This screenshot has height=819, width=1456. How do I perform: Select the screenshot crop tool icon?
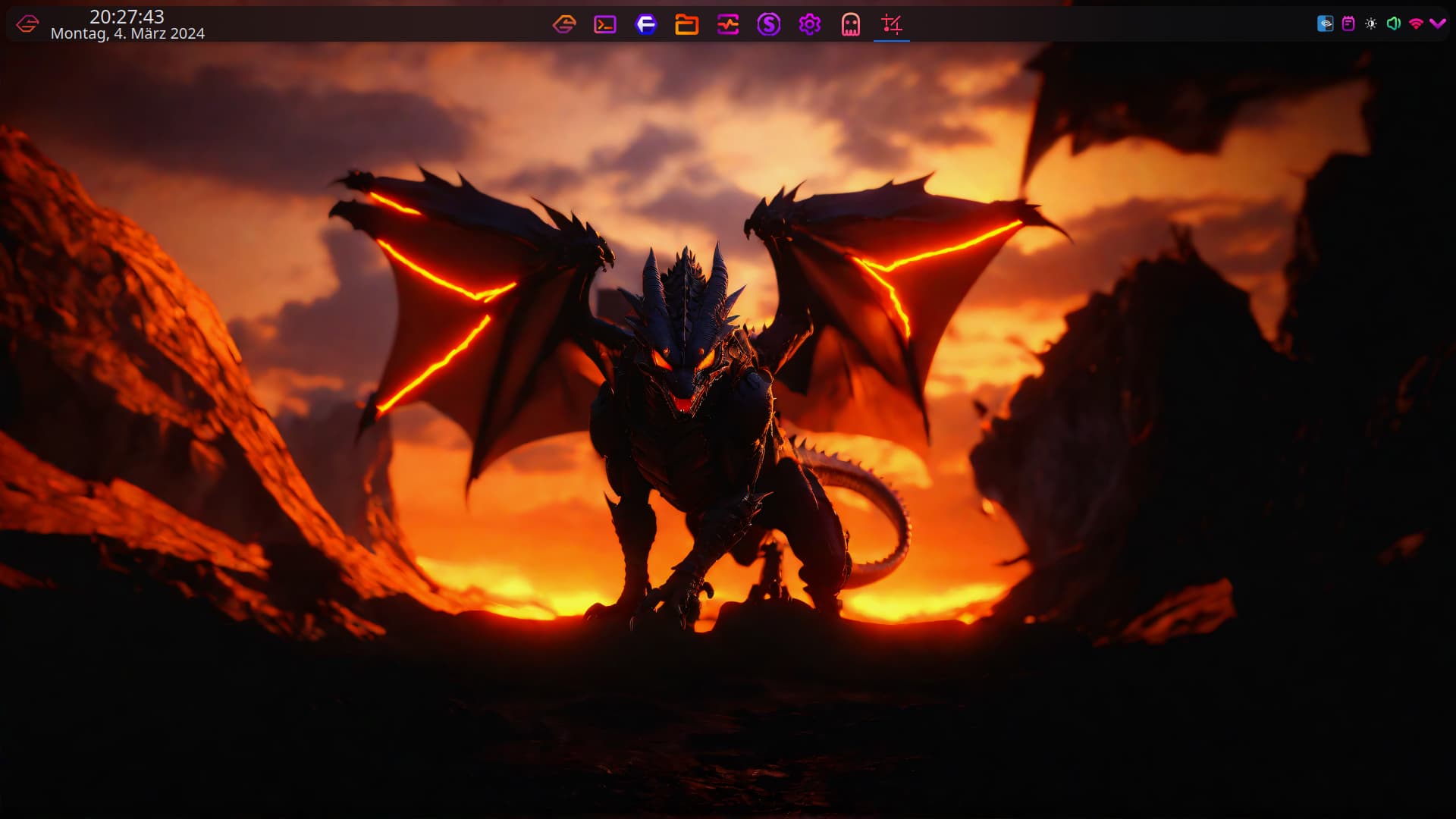pos(892,24)
